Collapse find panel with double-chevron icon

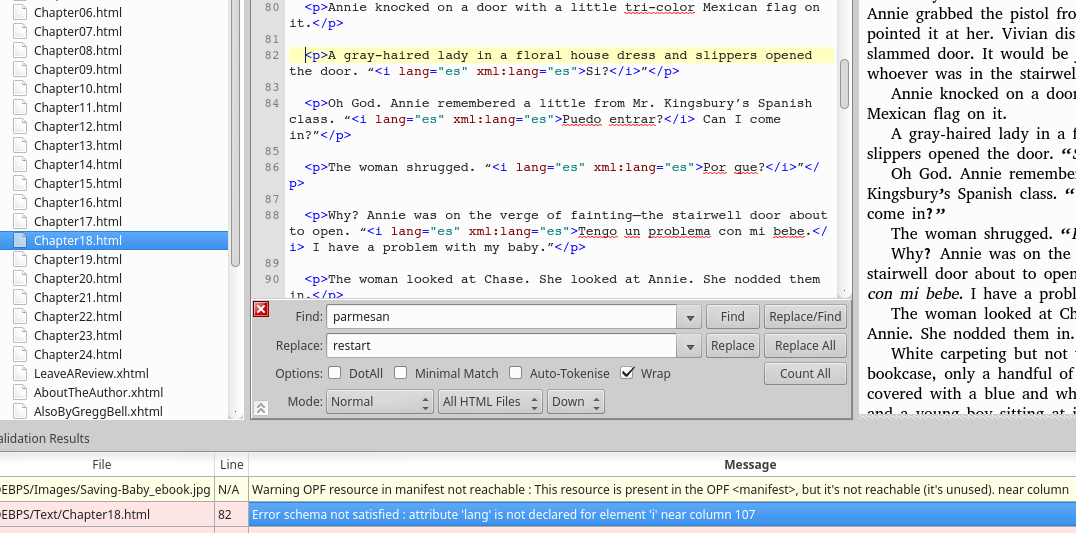point(261,408)
